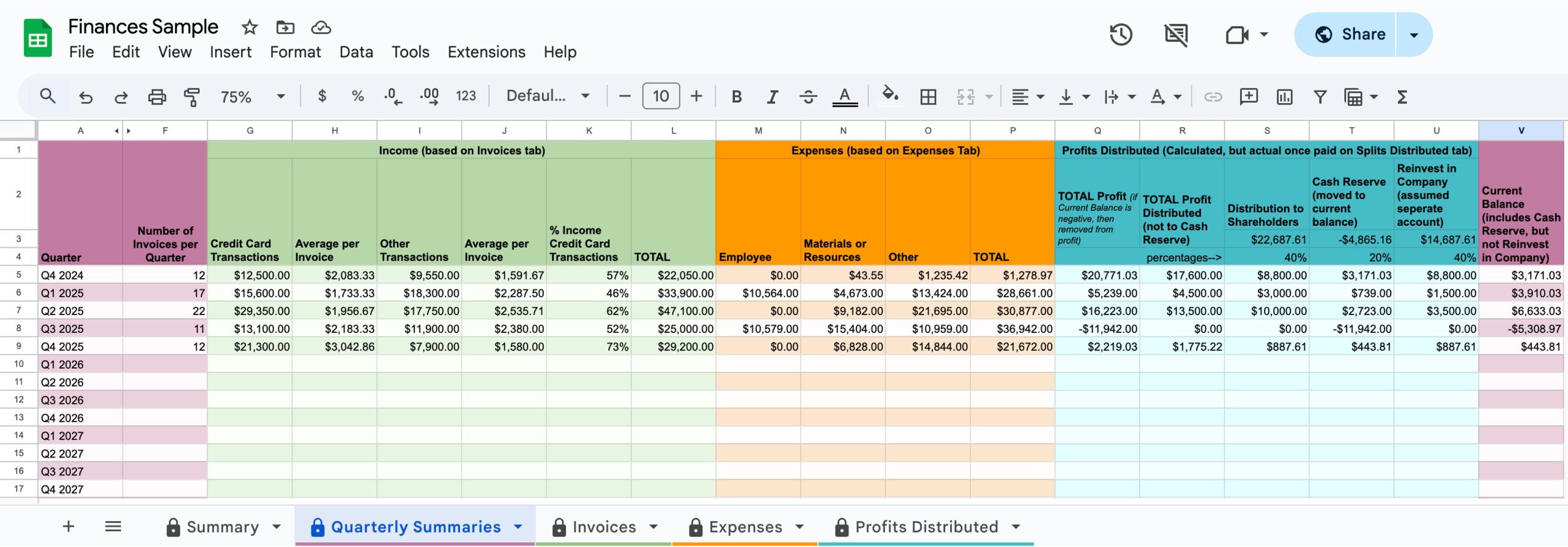Toggle bold formatting
This screenshot has height=547, width=1568.
coord(737,97)
